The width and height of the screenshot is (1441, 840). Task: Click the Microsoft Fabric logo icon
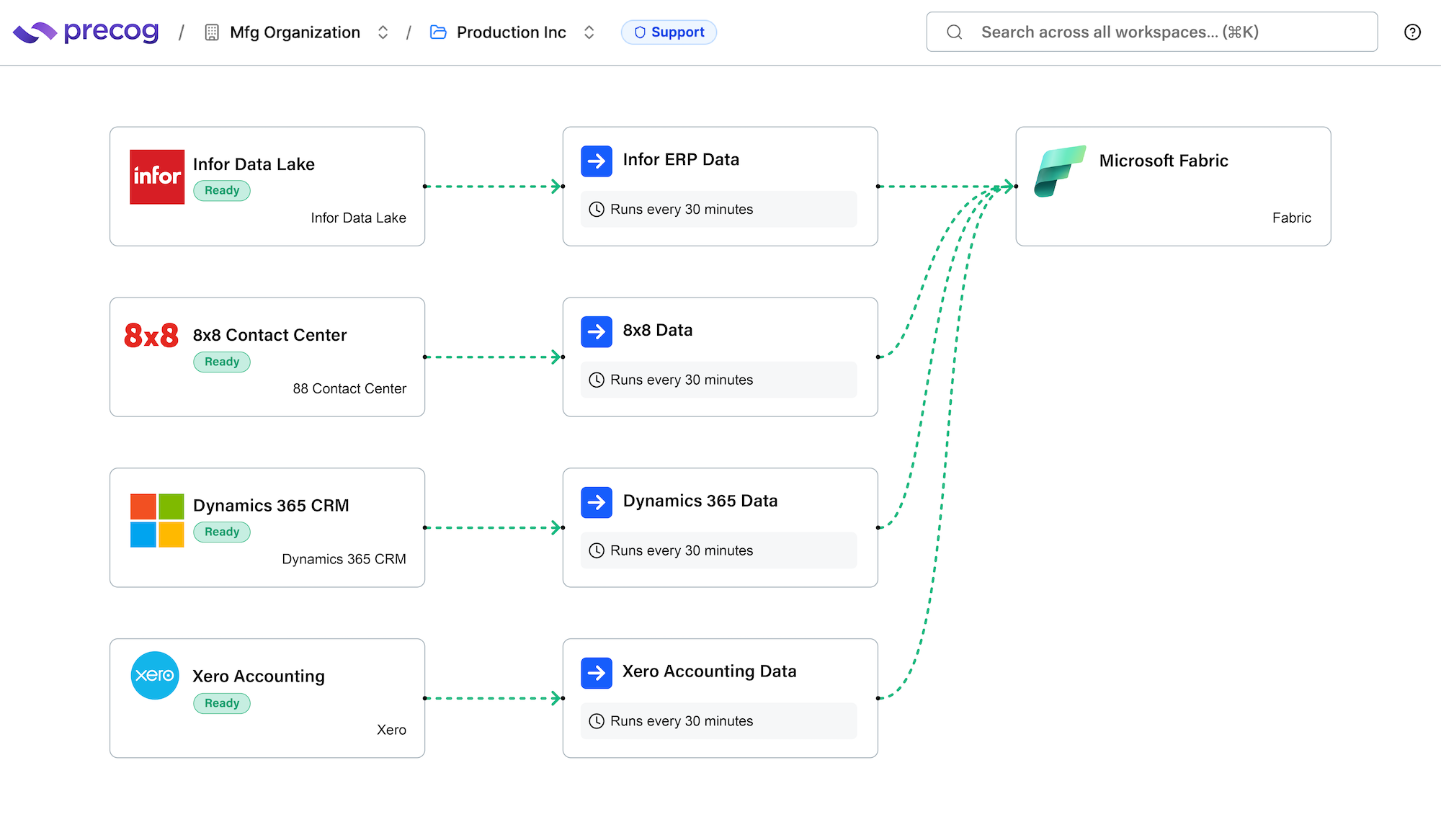coord(1059,171)
